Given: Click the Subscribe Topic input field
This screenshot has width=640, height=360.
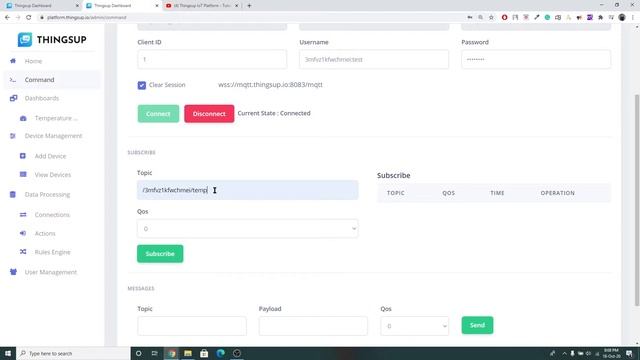Looking at the screenshot, I should [x=248, y=190].
